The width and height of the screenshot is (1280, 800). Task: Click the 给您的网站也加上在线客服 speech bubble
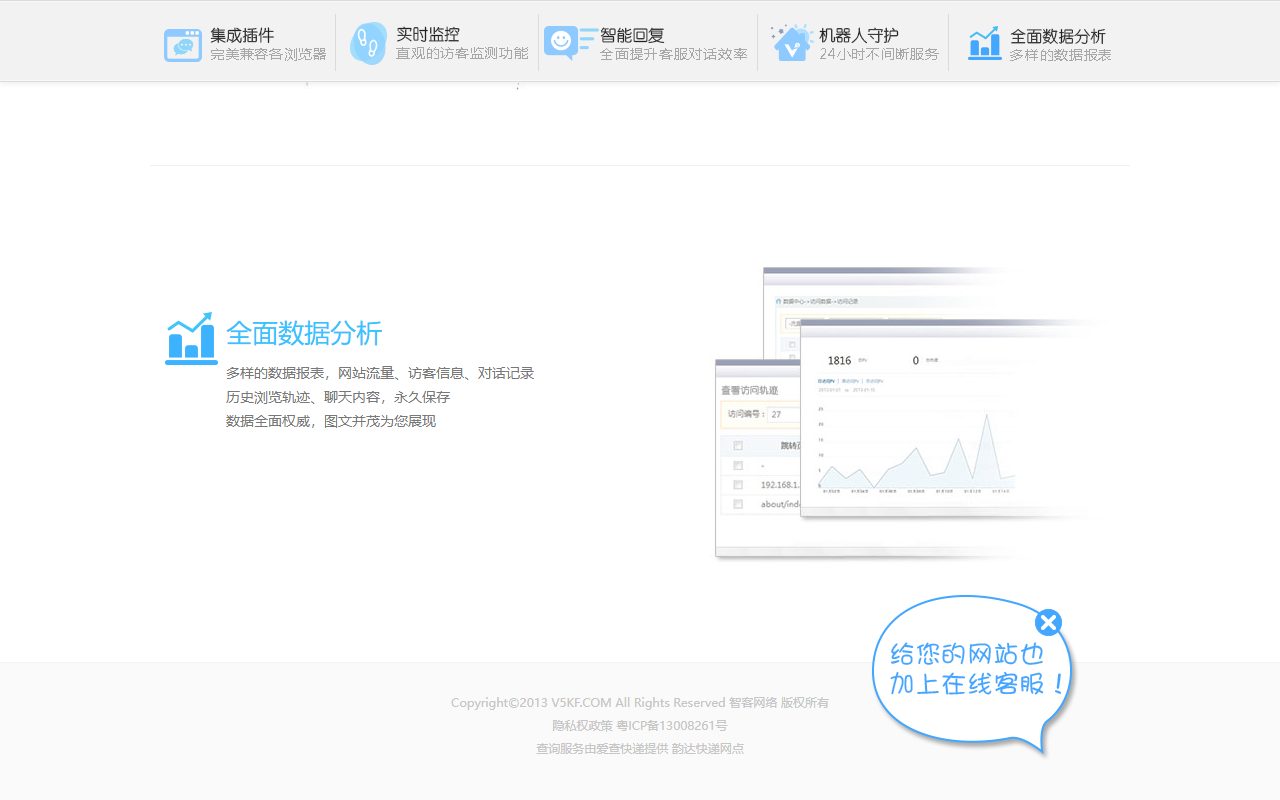[972, 675]
